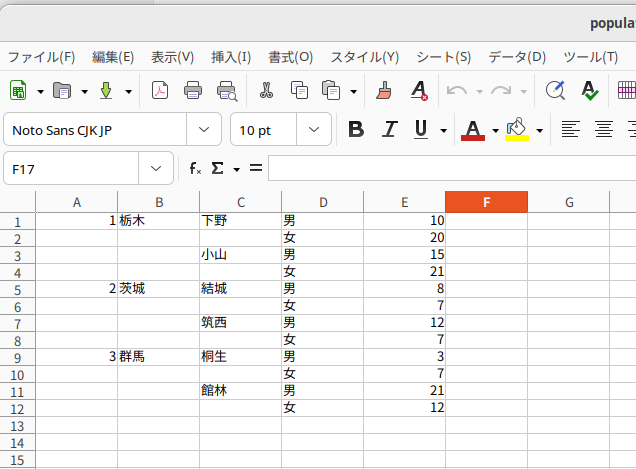Screen dimensions: 636x469
Task: Toggle Italic formatting button
Action: pos(389,129)
